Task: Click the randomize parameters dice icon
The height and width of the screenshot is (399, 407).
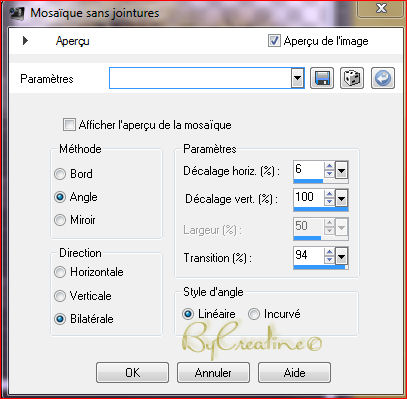Action: (x=352, y=79)
